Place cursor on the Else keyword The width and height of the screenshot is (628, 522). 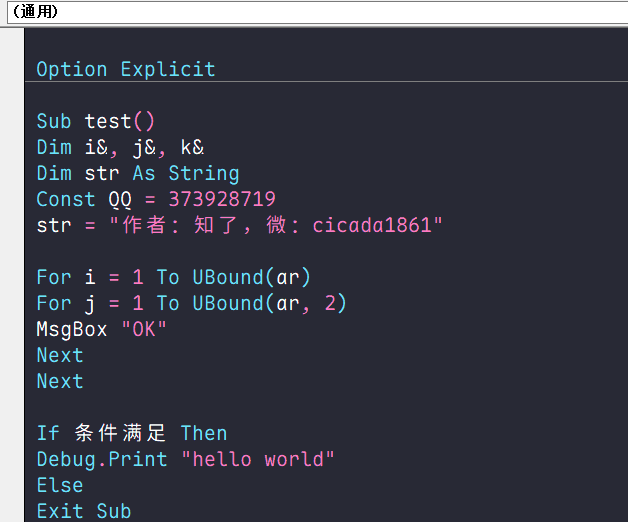tap(60, 485)
